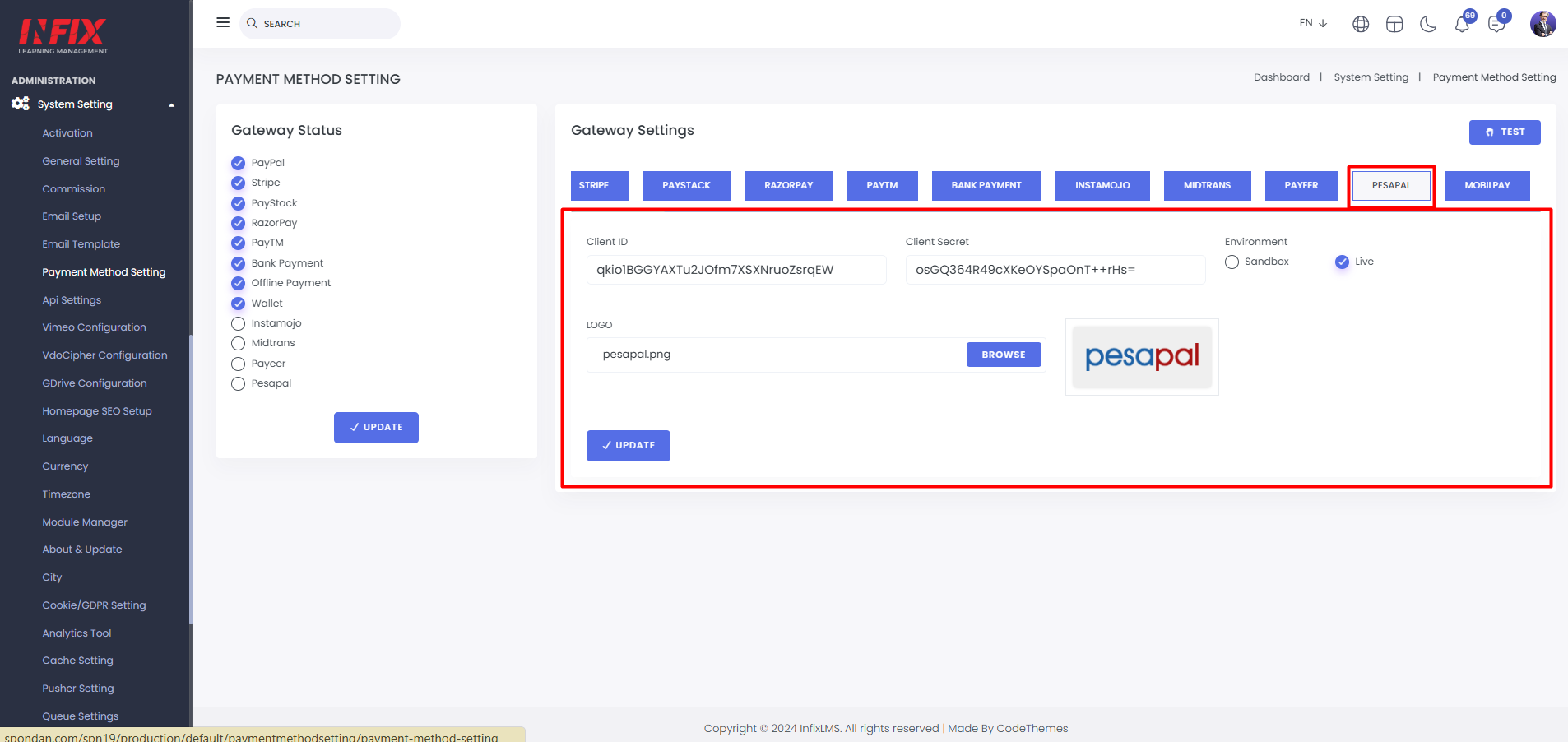This screenshot has height=742, width=1568.
Task: Switch to the PayTM tab
Action: (882, 185)
